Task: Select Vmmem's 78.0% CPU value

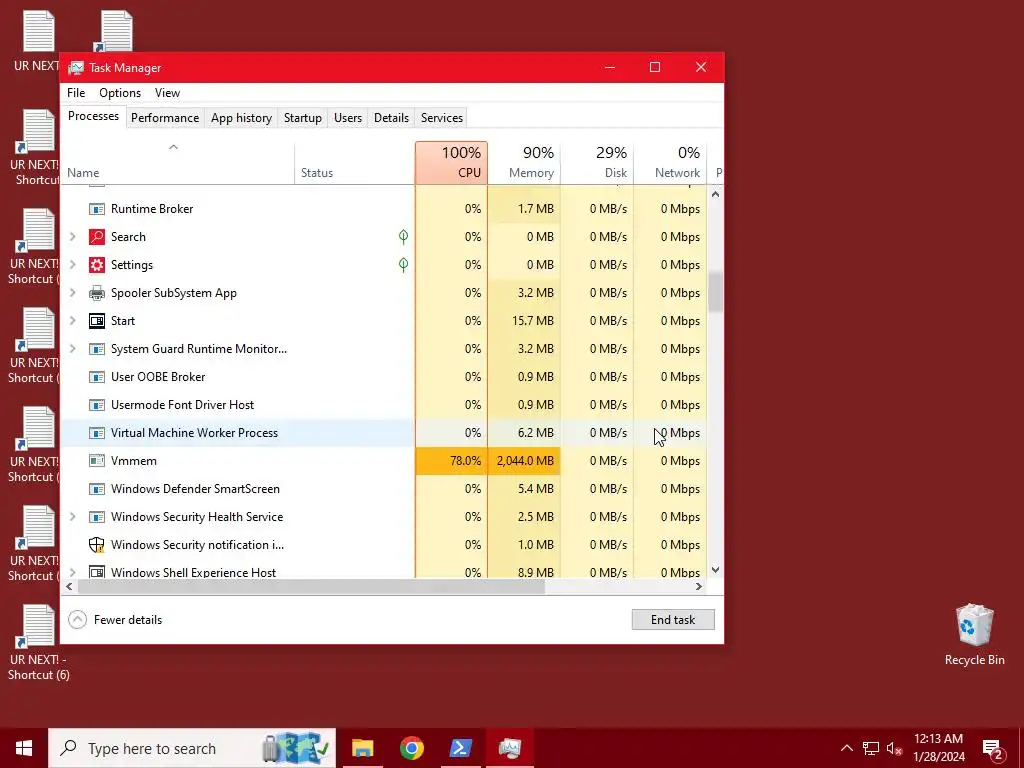Action: (451, 461)
